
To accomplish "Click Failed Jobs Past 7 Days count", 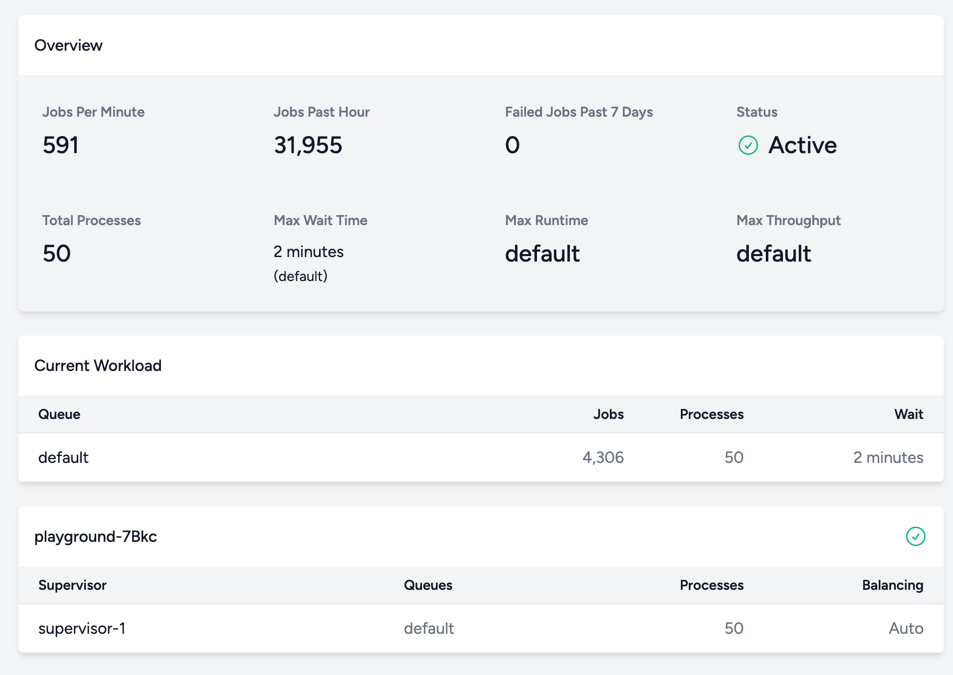I will pyautogui.click(x=512, y=145).
